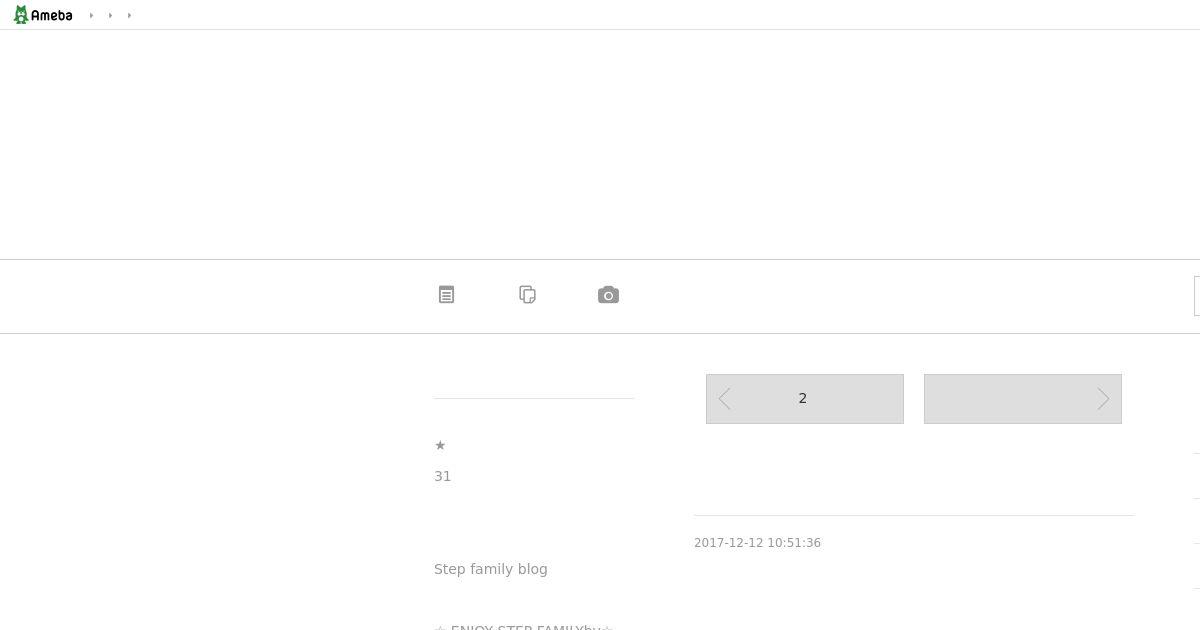Open the ENJOY STEP FAMILY link

pyautogui.click(x=523, y=627)
